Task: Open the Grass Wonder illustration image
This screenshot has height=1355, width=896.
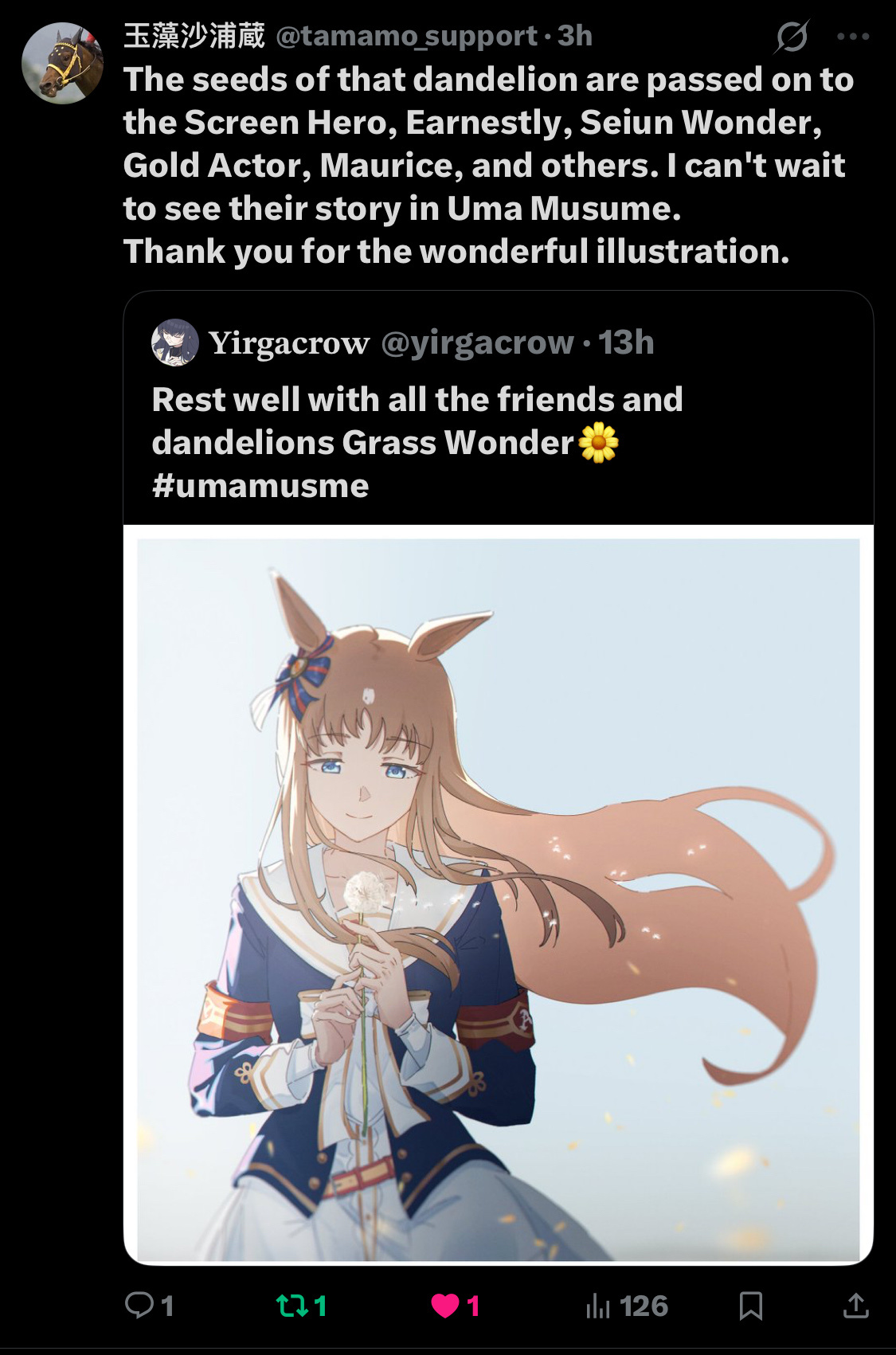Action: pos(499,895)
